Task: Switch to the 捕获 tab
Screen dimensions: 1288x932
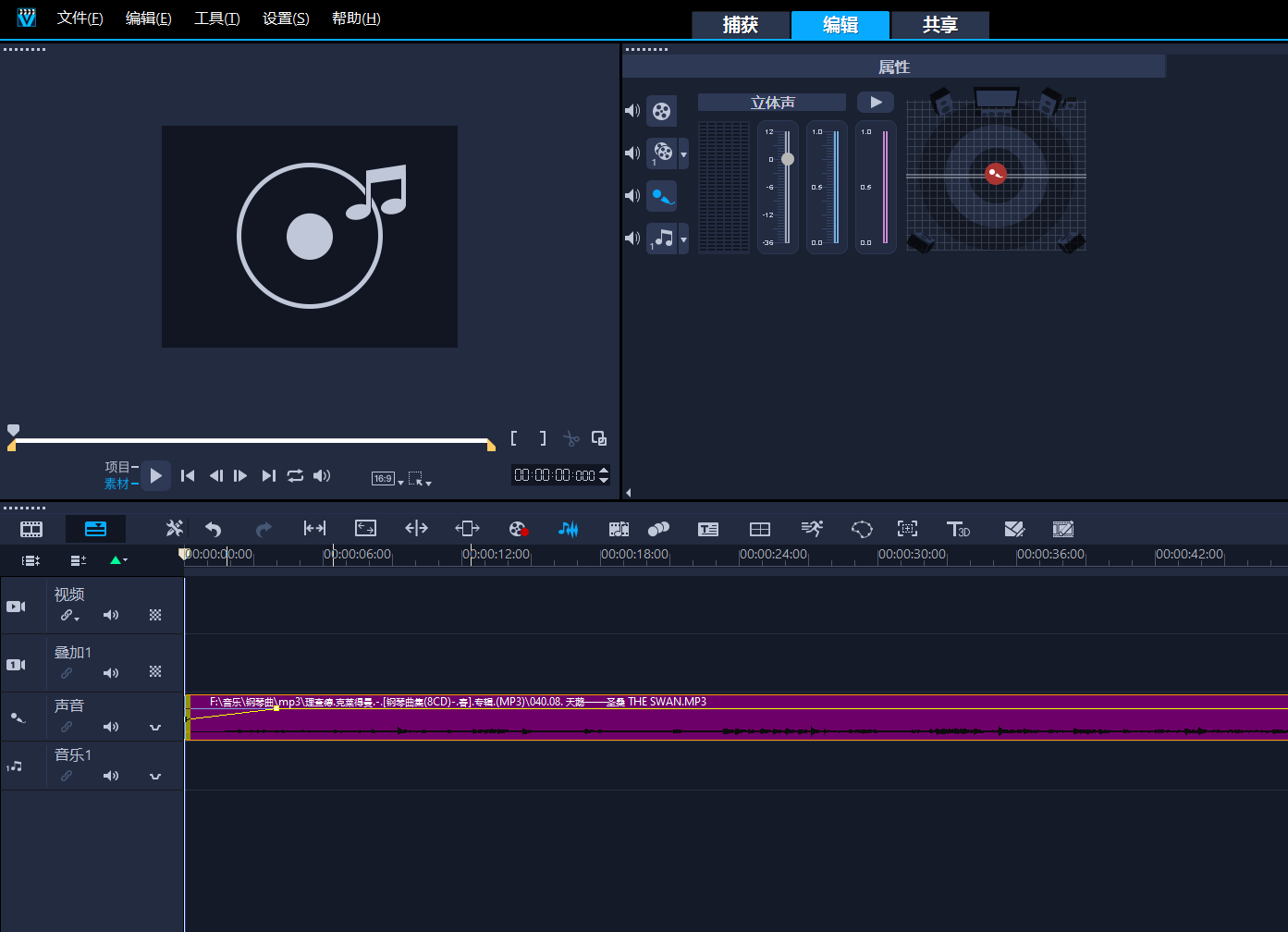Action: 741,25
